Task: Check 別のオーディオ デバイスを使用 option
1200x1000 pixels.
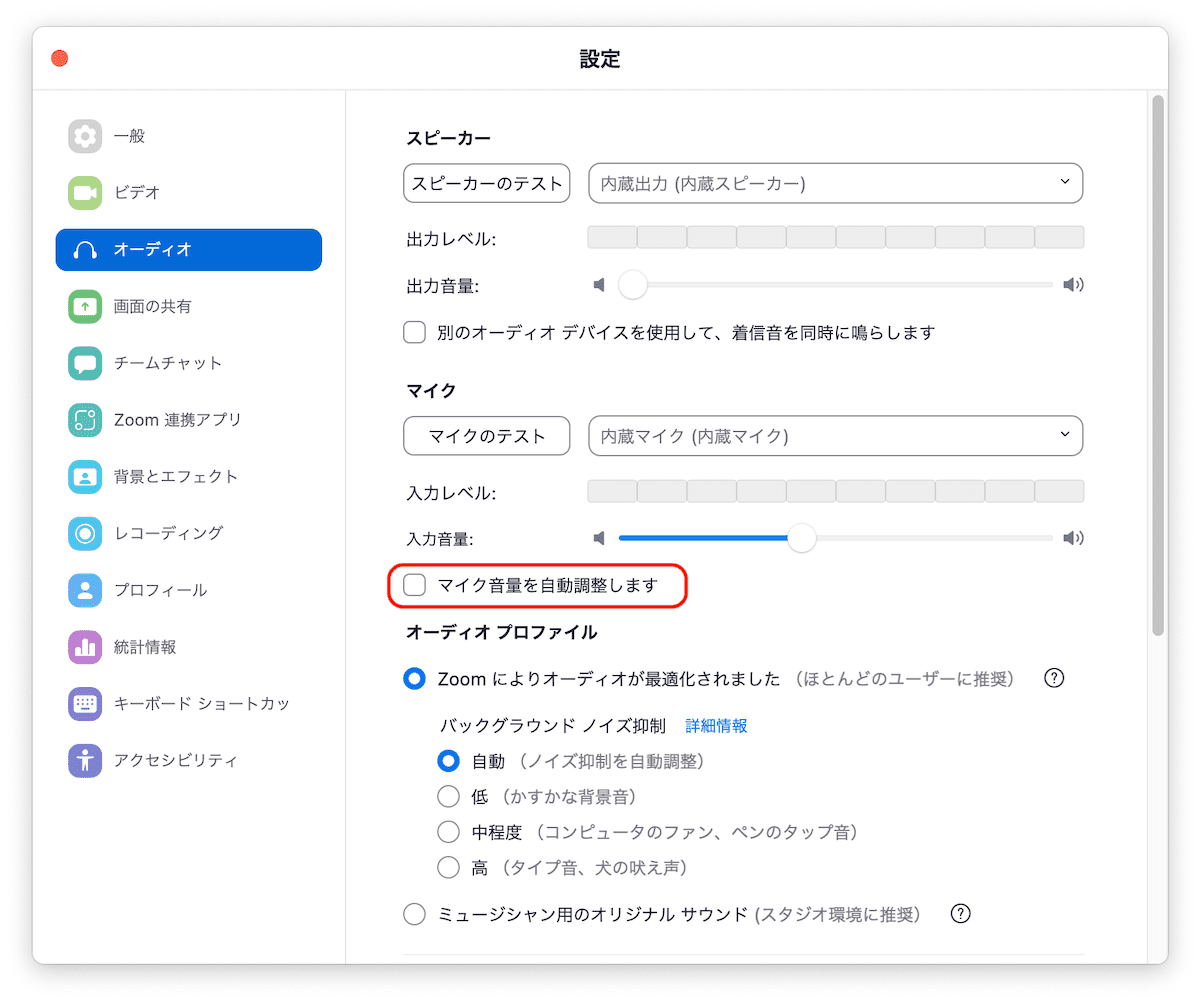Action: point(414,332)
